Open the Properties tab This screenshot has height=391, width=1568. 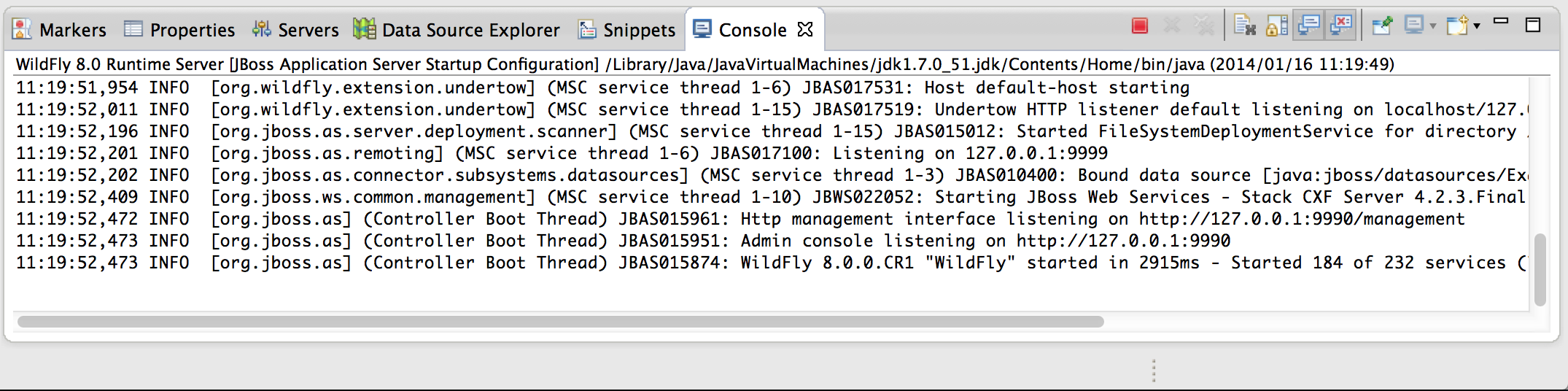[179, 30]
